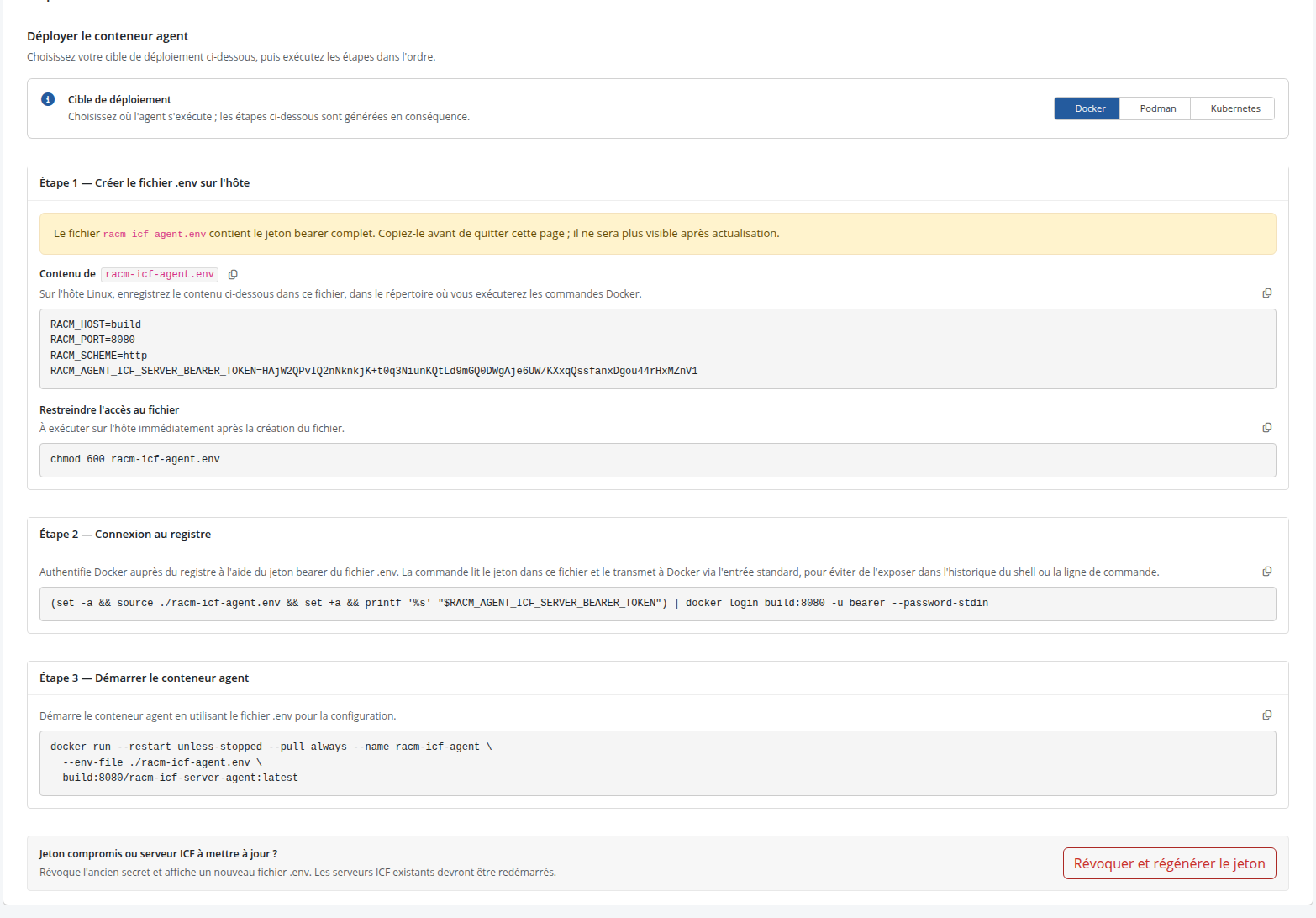The width and height of the screenshot is (1316, 918).
Task: Click the Étape 2 Connexion au registre heading
Action: click(x=125, y=534)
